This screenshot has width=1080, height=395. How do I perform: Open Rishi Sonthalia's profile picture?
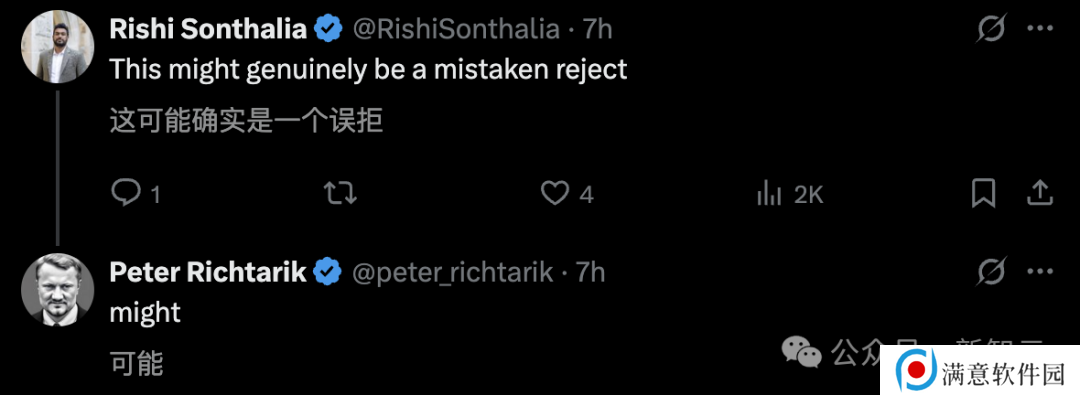pos(58,47)
